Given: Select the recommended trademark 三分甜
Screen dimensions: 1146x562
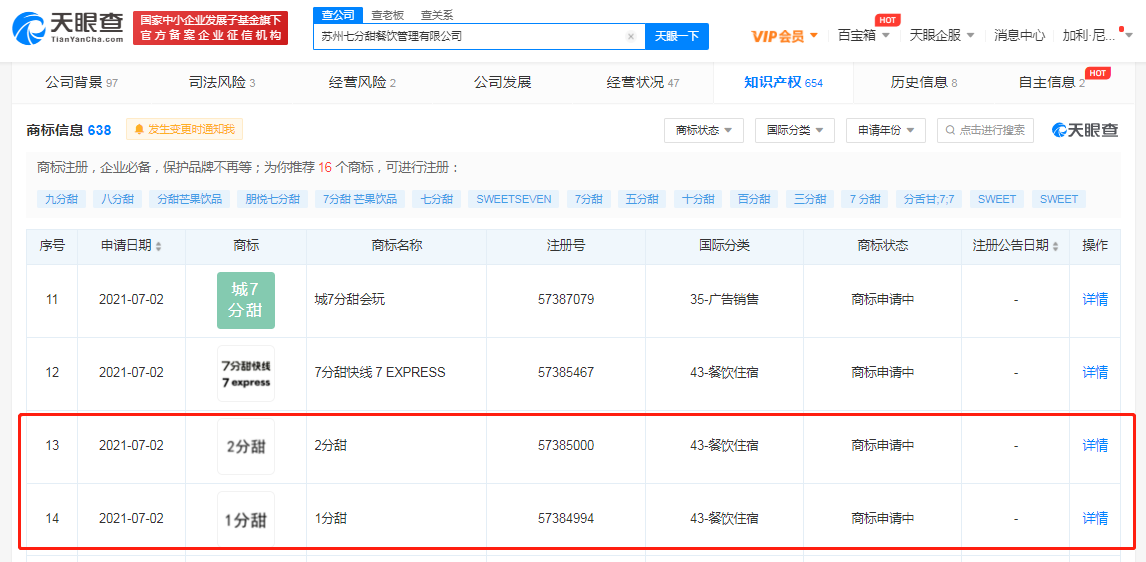Looking at the screenshot, I should tap(810, 199).
